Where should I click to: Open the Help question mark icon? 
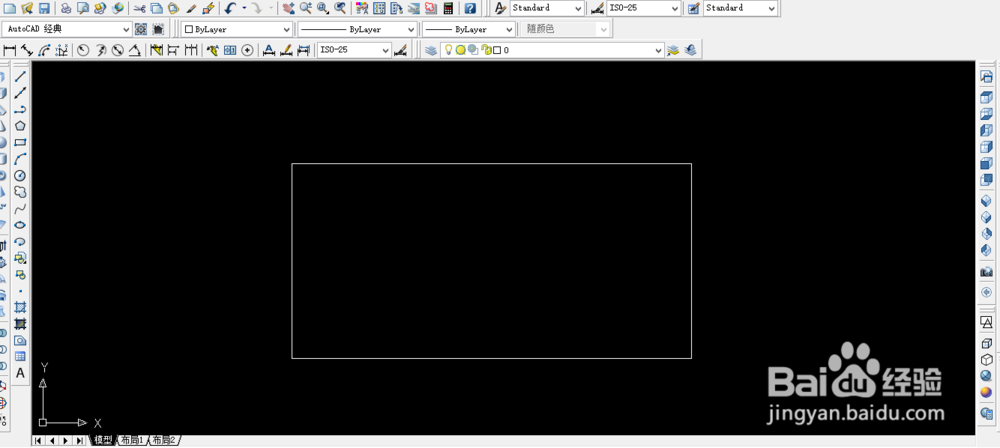pyautogui.click(x=470, y=8)
